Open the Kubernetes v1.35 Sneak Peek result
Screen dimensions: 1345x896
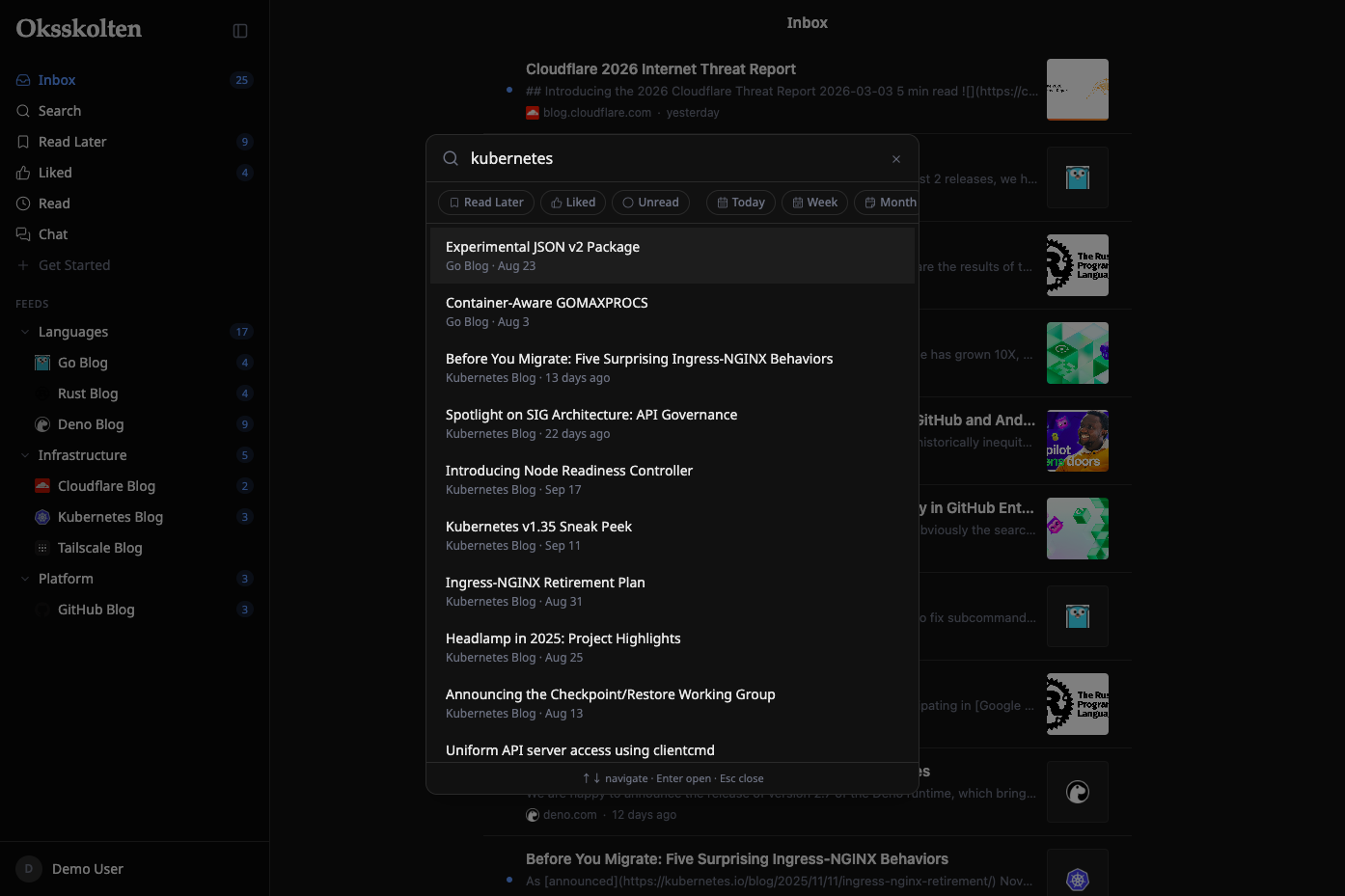click(x=672, y=535)
